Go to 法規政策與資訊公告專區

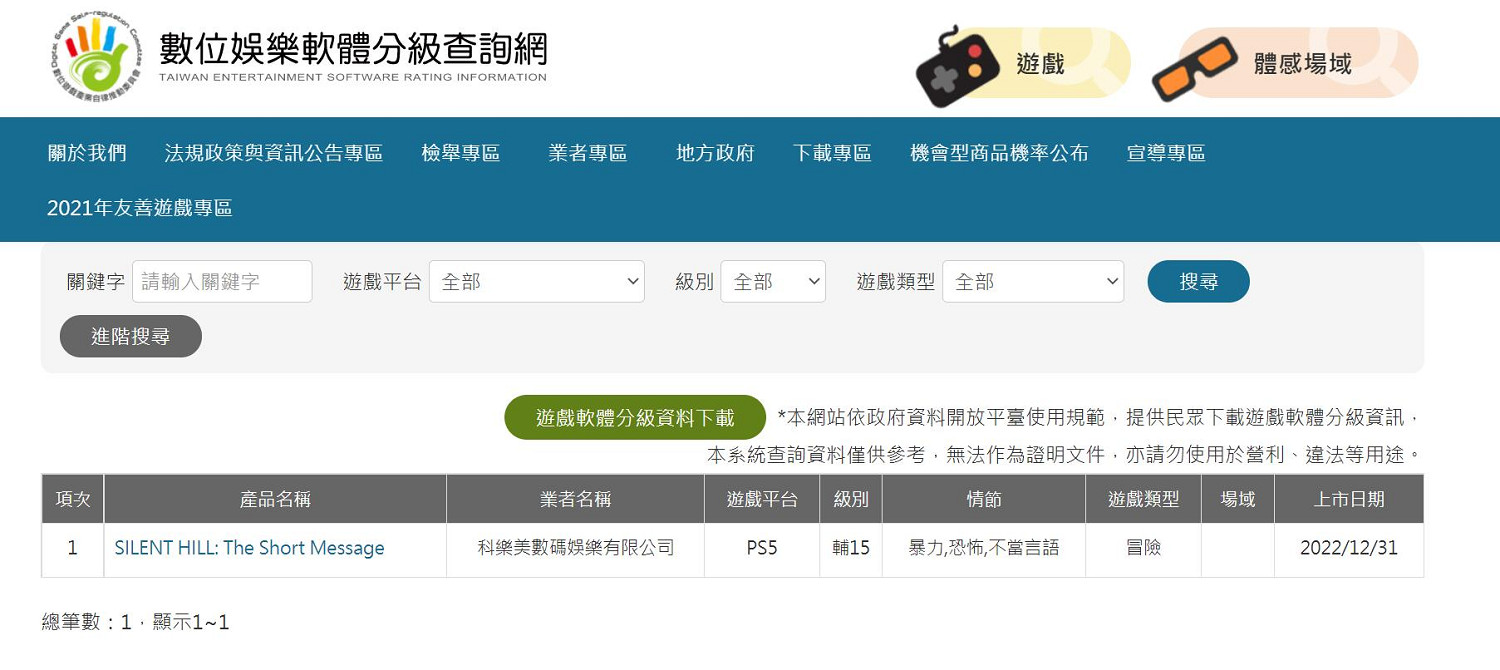tap(274, 153)
